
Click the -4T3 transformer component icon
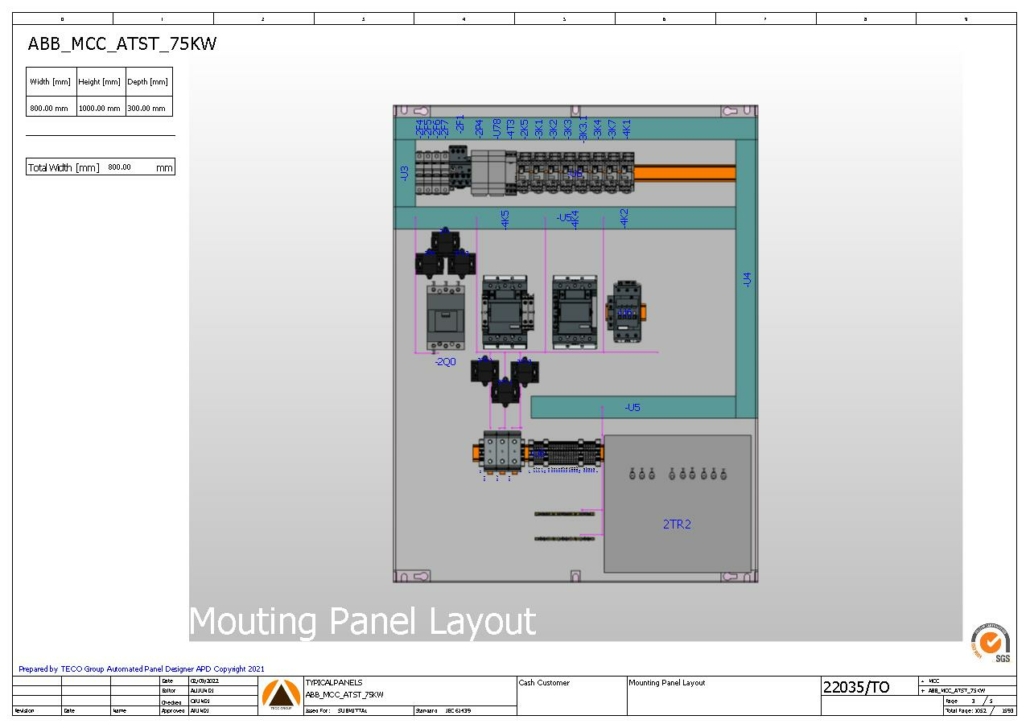pos(510,170)
